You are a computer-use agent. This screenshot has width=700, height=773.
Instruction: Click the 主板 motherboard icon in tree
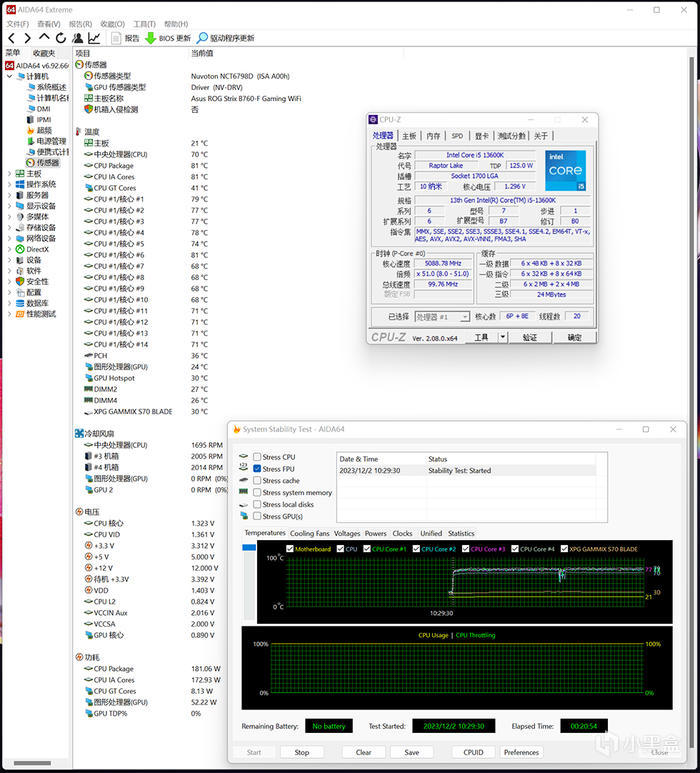point(20,174)
